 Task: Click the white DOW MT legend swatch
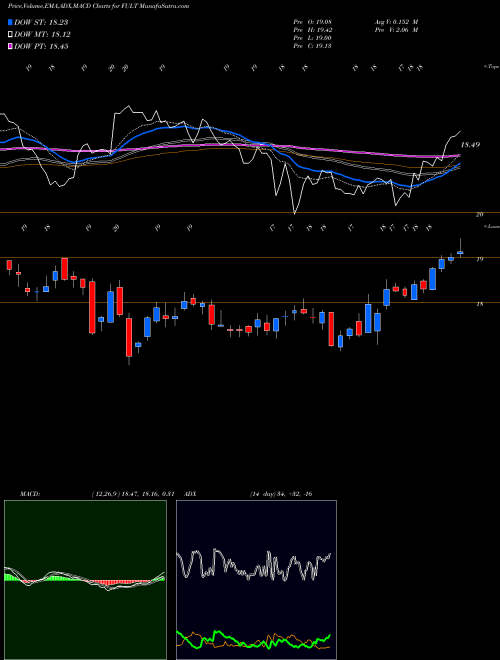coord(10,35)
